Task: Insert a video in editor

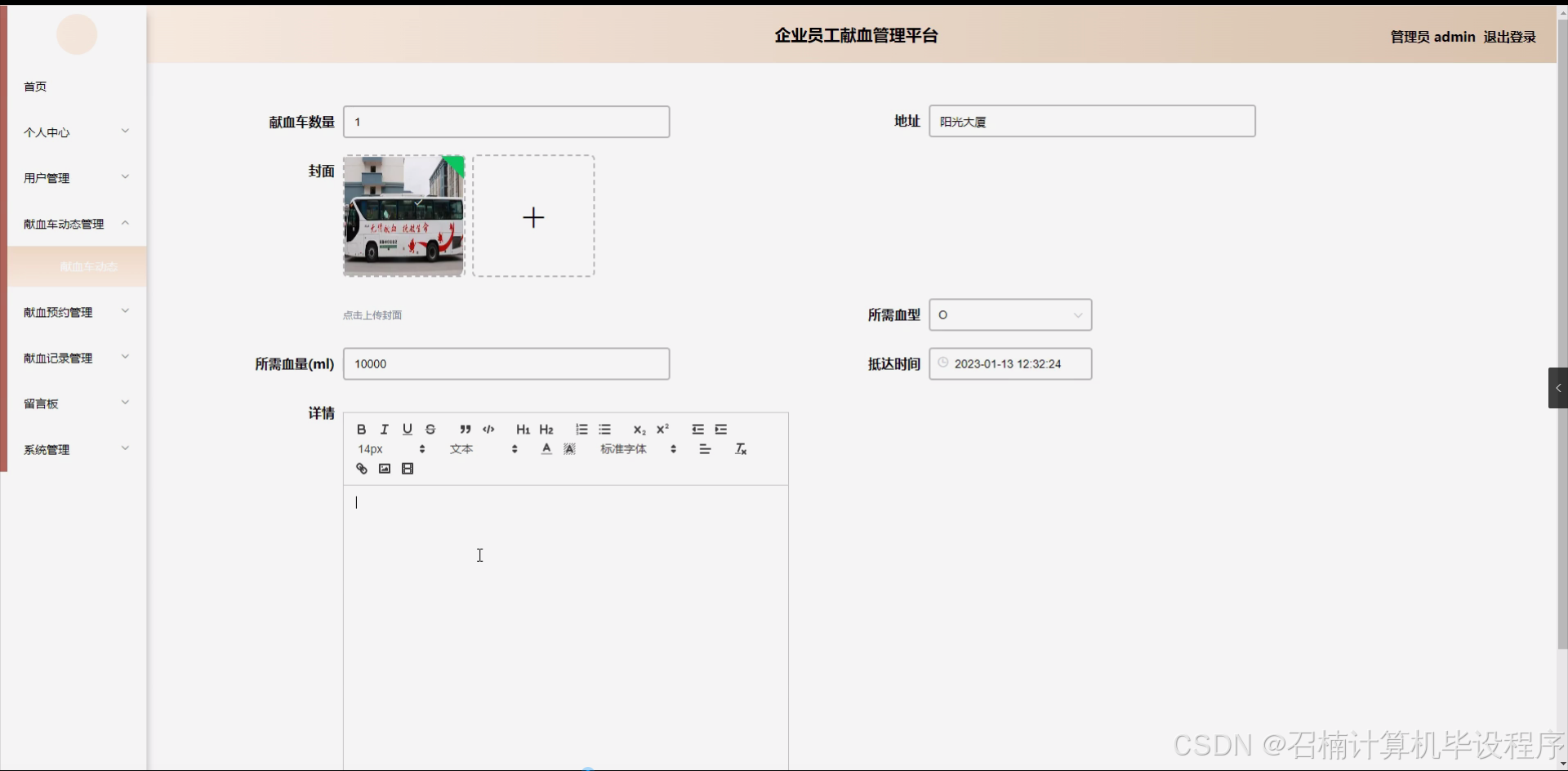Action: (408, 469)
